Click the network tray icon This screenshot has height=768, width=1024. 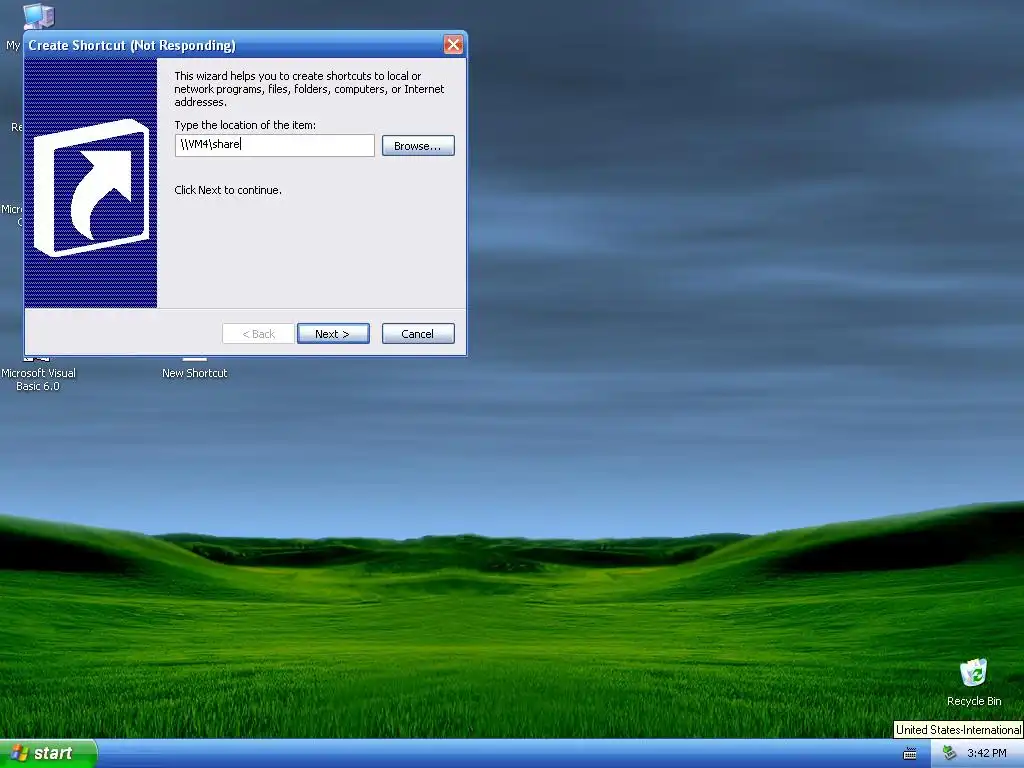tap(949, 753)
